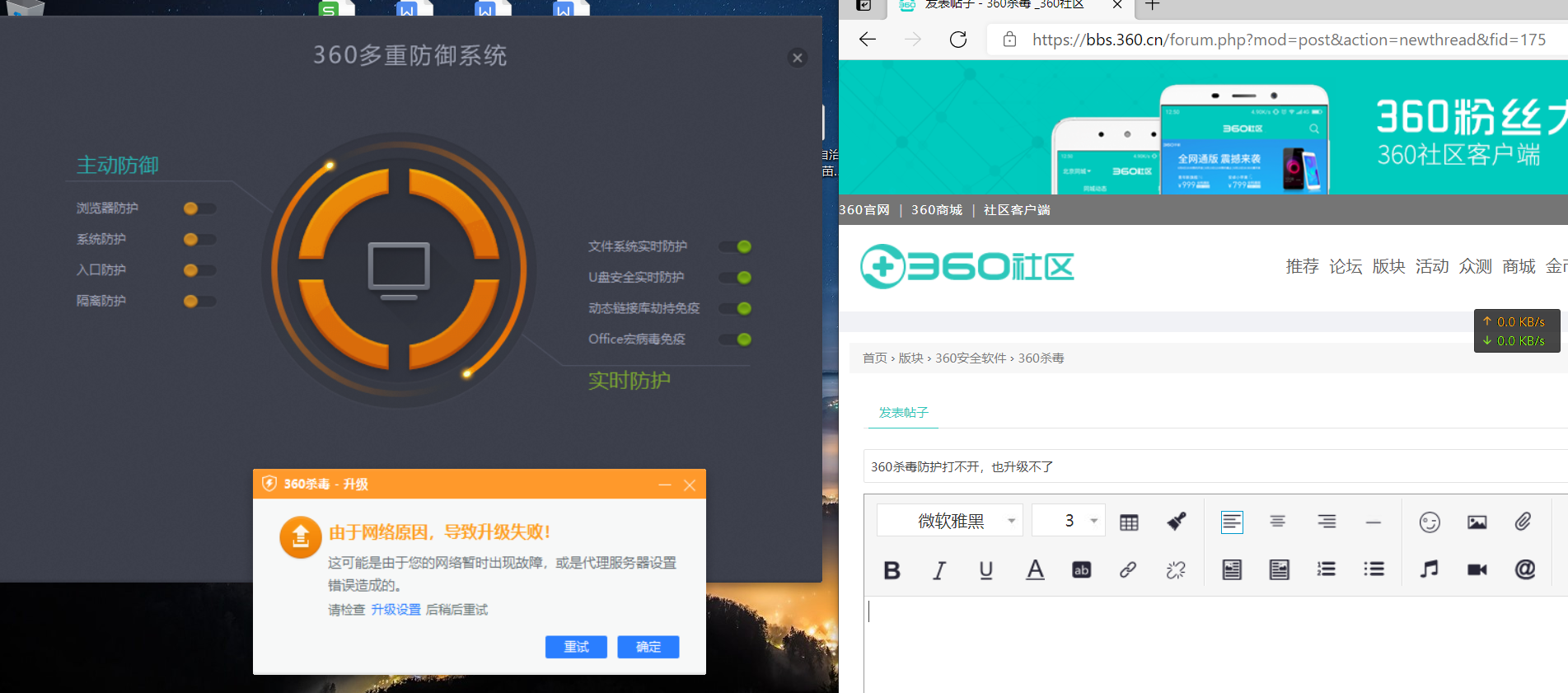Align text left in the editor
Image resolution: width=1568 pixels, height=693 pixels.
[x=1232, y=522]
